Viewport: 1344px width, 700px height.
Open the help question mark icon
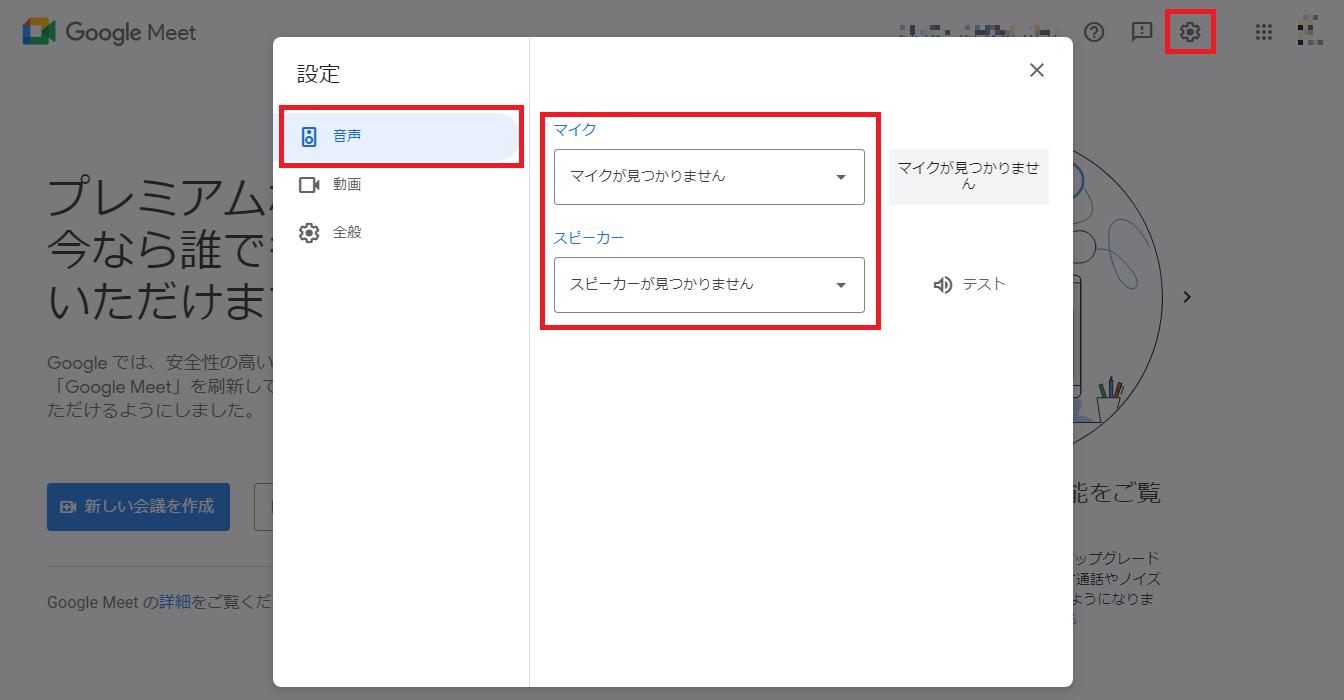point(1094,32)
